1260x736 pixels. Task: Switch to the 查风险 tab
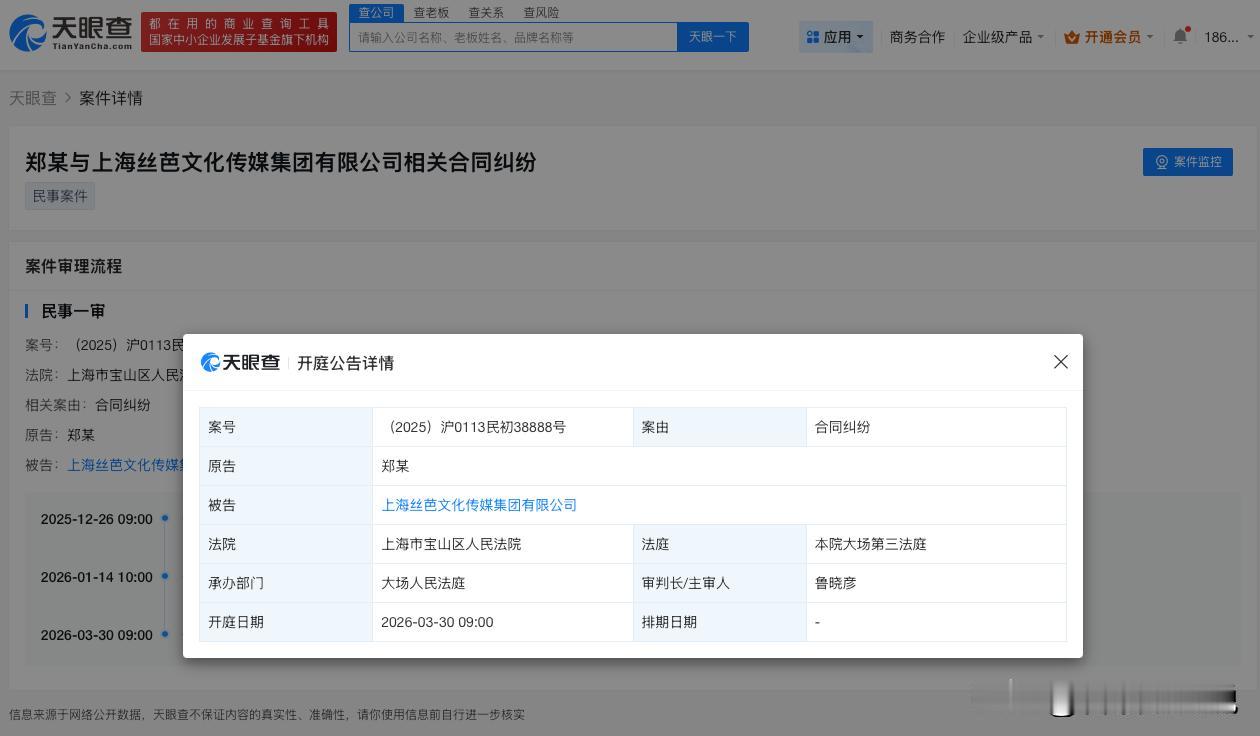540,12
